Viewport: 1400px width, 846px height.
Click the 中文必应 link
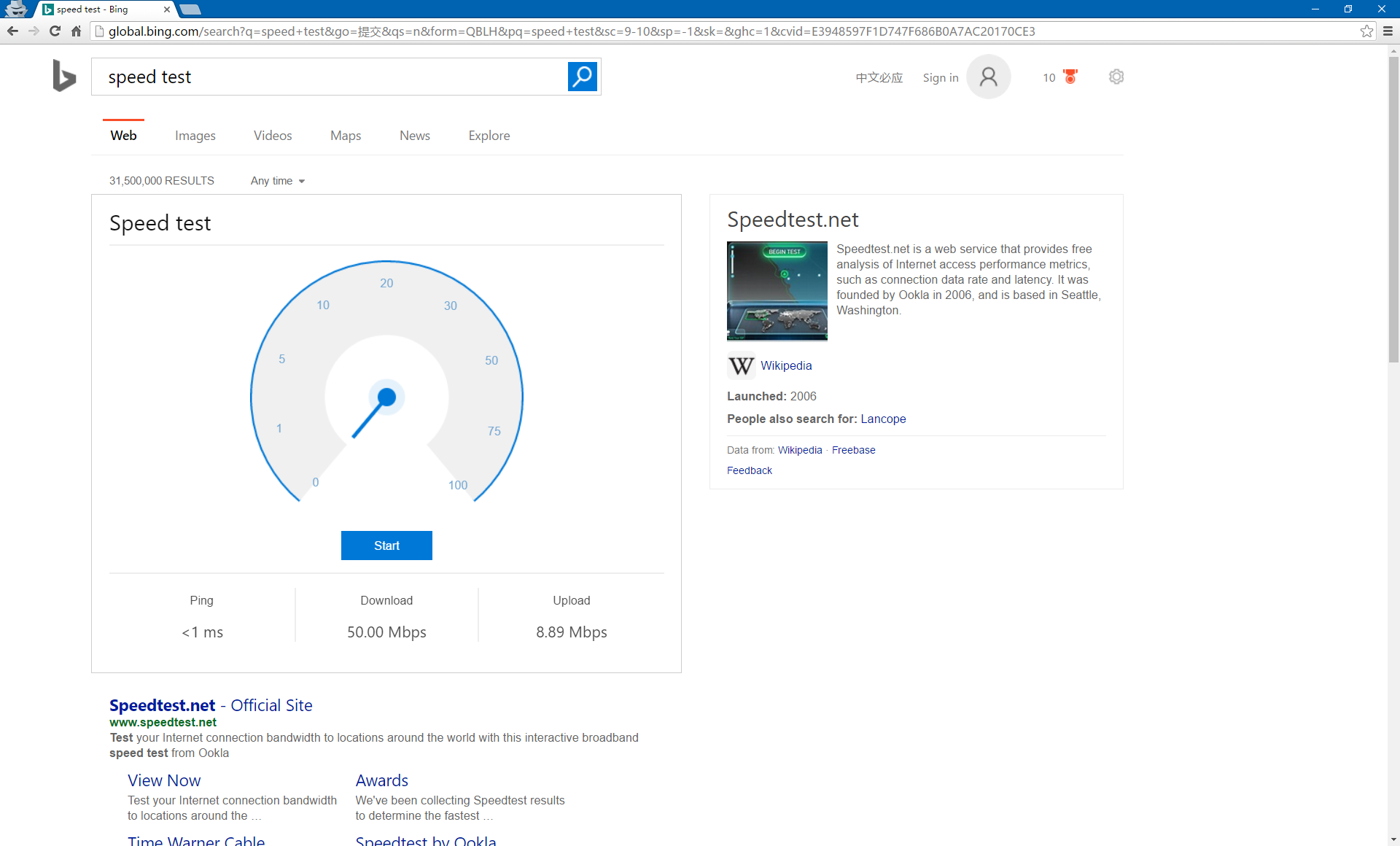[879, 78]
